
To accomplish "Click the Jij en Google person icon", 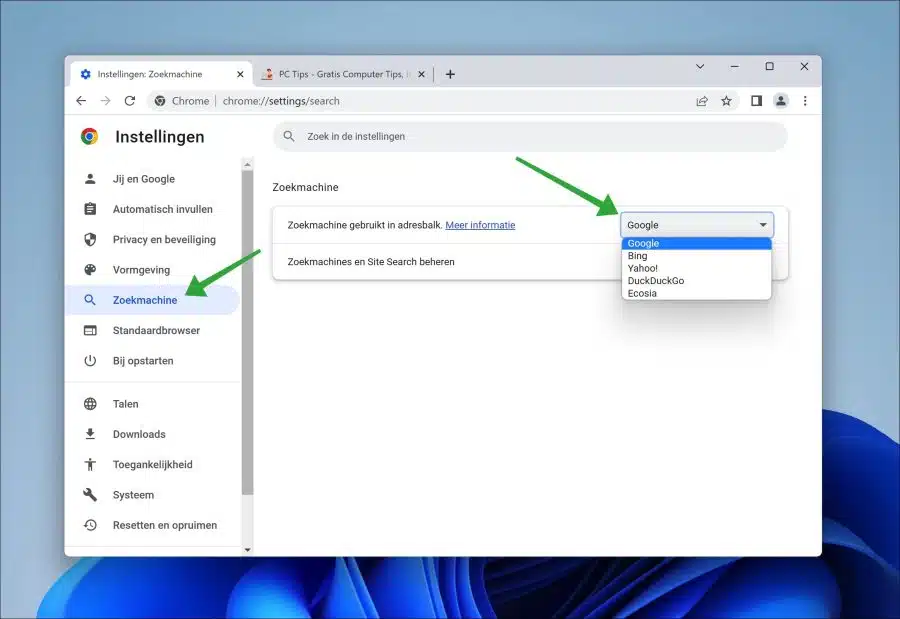I will tap(90, 179).
